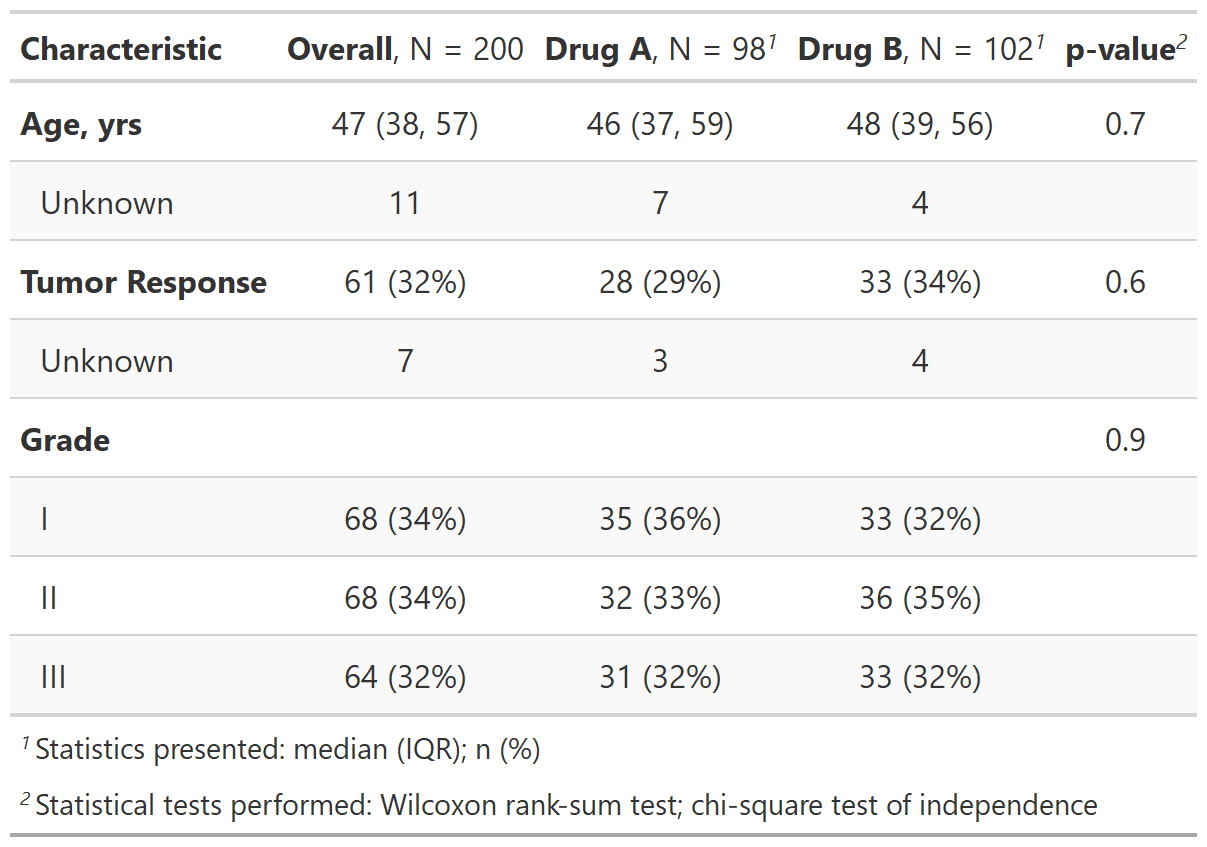
Task: Select the Grade row label
Action: pyautogui.click(x=65, y=441)
